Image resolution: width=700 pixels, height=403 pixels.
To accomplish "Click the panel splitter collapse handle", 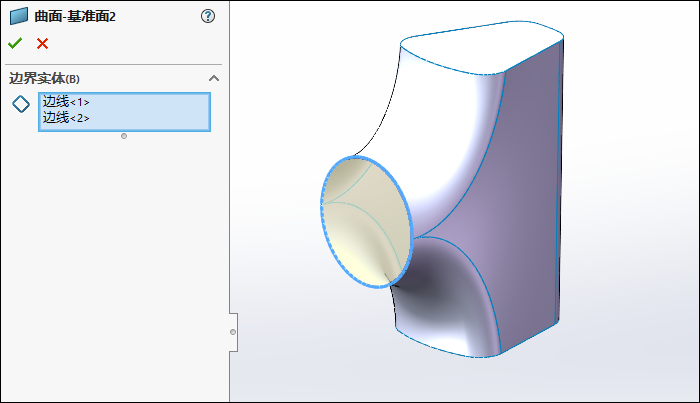I will [233, 331].
